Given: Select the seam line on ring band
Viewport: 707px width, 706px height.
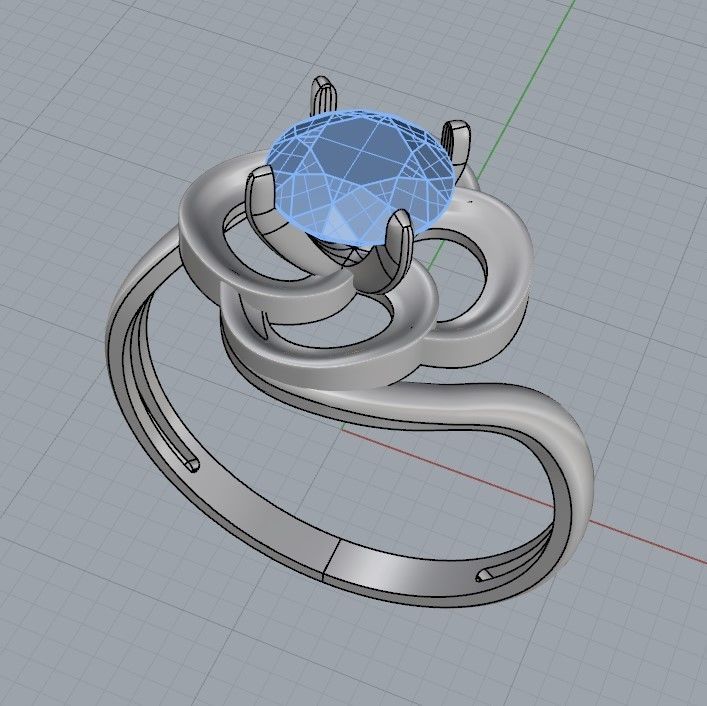Looking at the screenshot, I should click(x=331, y=560).
